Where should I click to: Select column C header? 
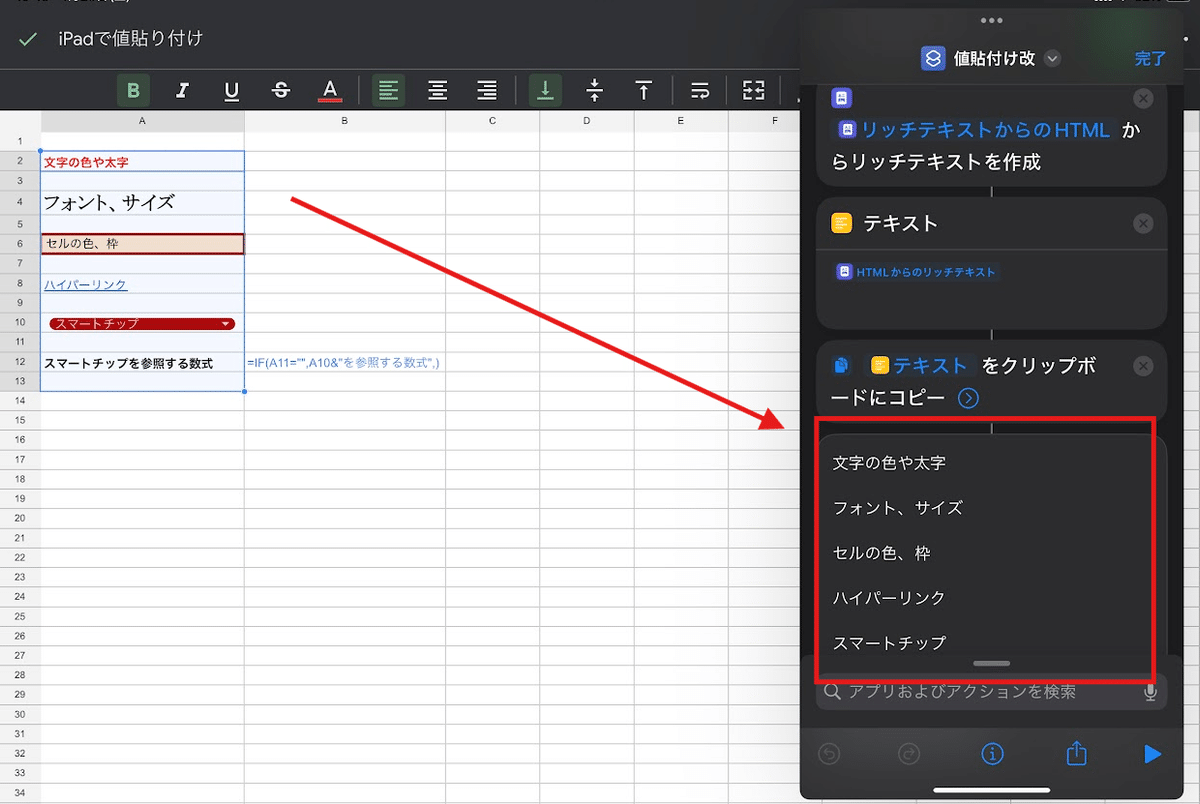[x=493, y=121]
